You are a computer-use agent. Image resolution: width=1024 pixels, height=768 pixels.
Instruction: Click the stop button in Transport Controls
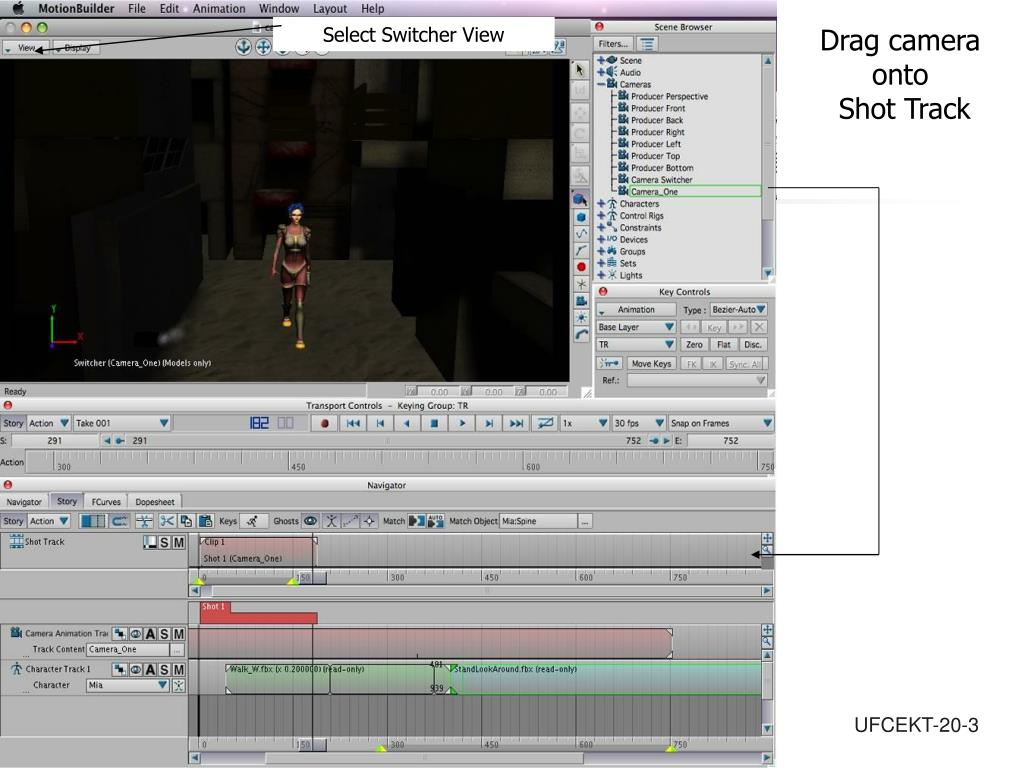click(434, 423)
